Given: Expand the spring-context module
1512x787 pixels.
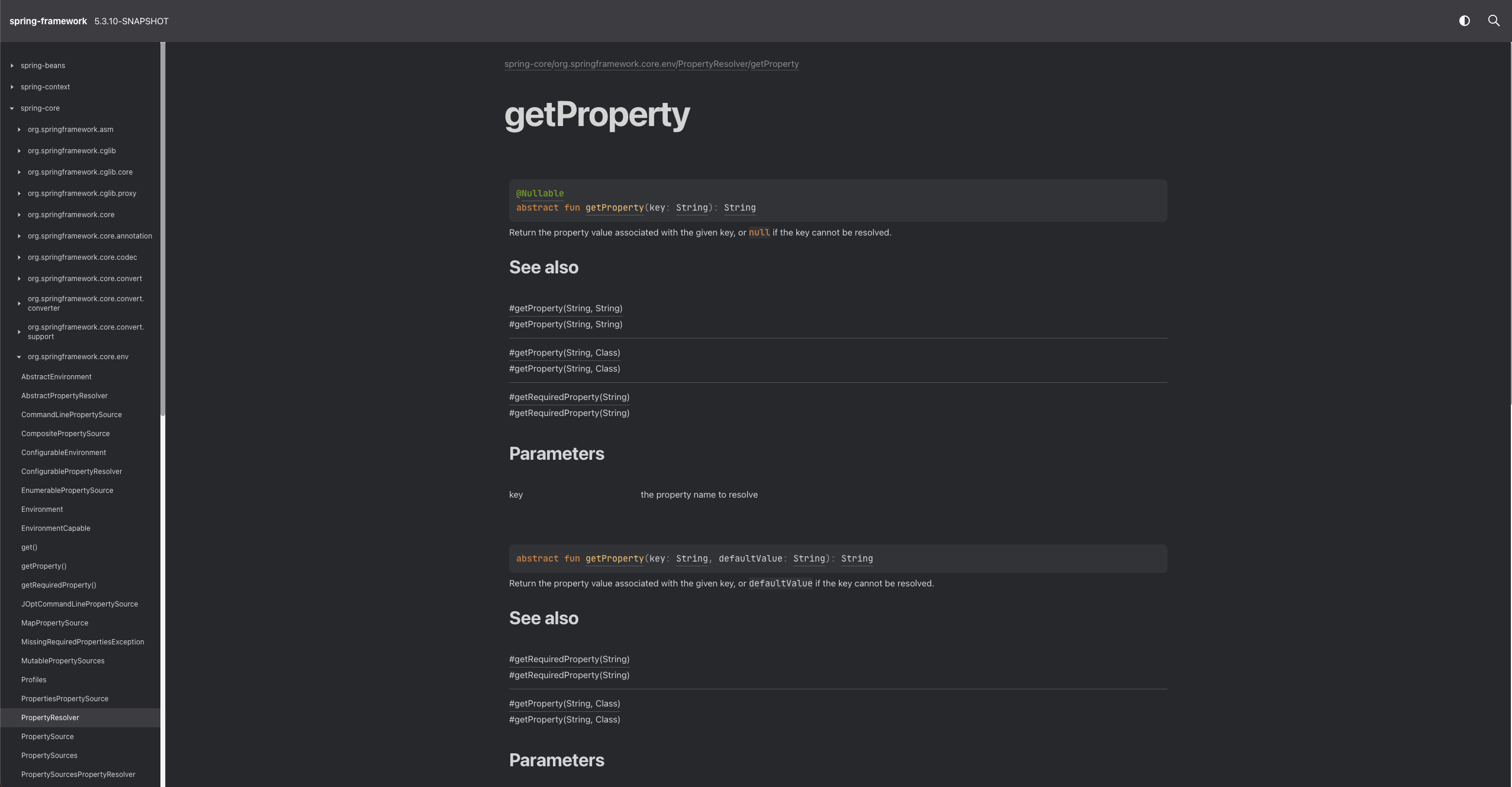Looking at the screenshot, I should [x=13, y=86].
